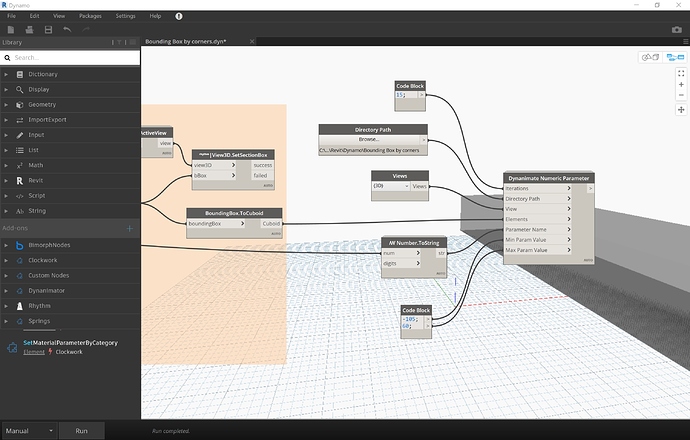Expand the Math library category
Screen dimensions: 690x440
pos(6,165)
